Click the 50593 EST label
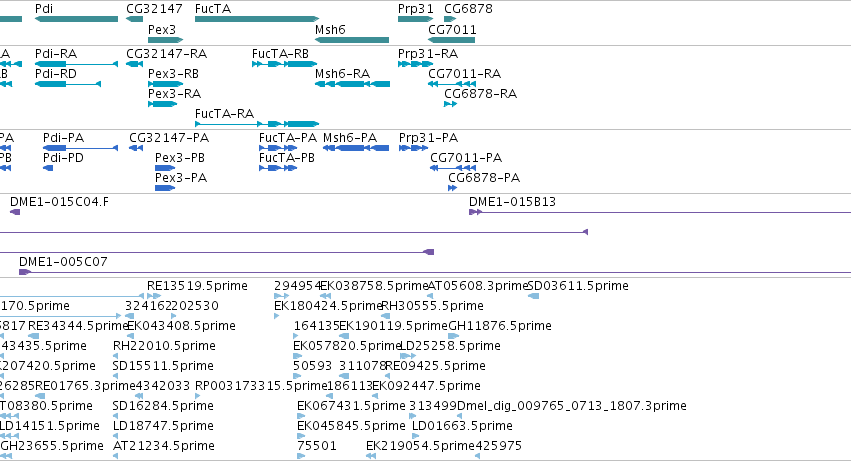The width and height of the screenshot is (851, 461). pyautogui.click(x=312, y=366)
